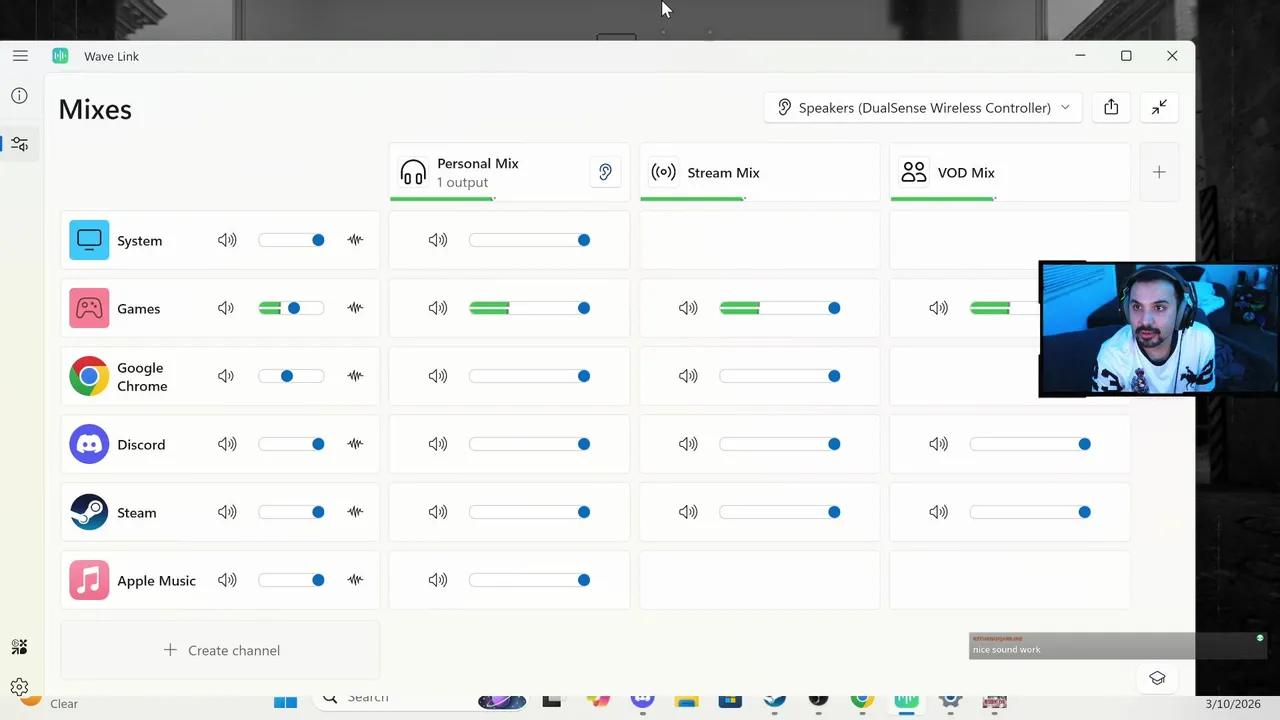This screenshot has height=720, width=1280.
Task: Select the VOD Mix header
Action: (1009, 172)
